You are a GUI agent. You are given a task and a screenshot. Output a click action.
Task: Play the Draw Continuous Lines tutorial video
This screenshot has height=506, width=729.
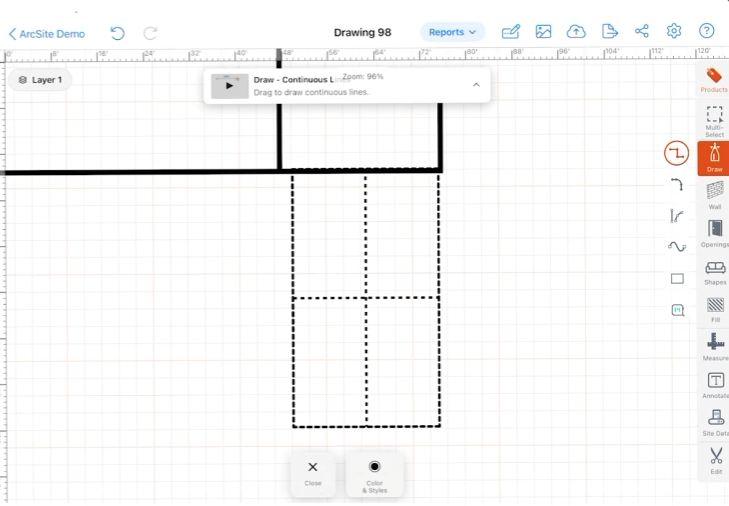click(229, 86)
